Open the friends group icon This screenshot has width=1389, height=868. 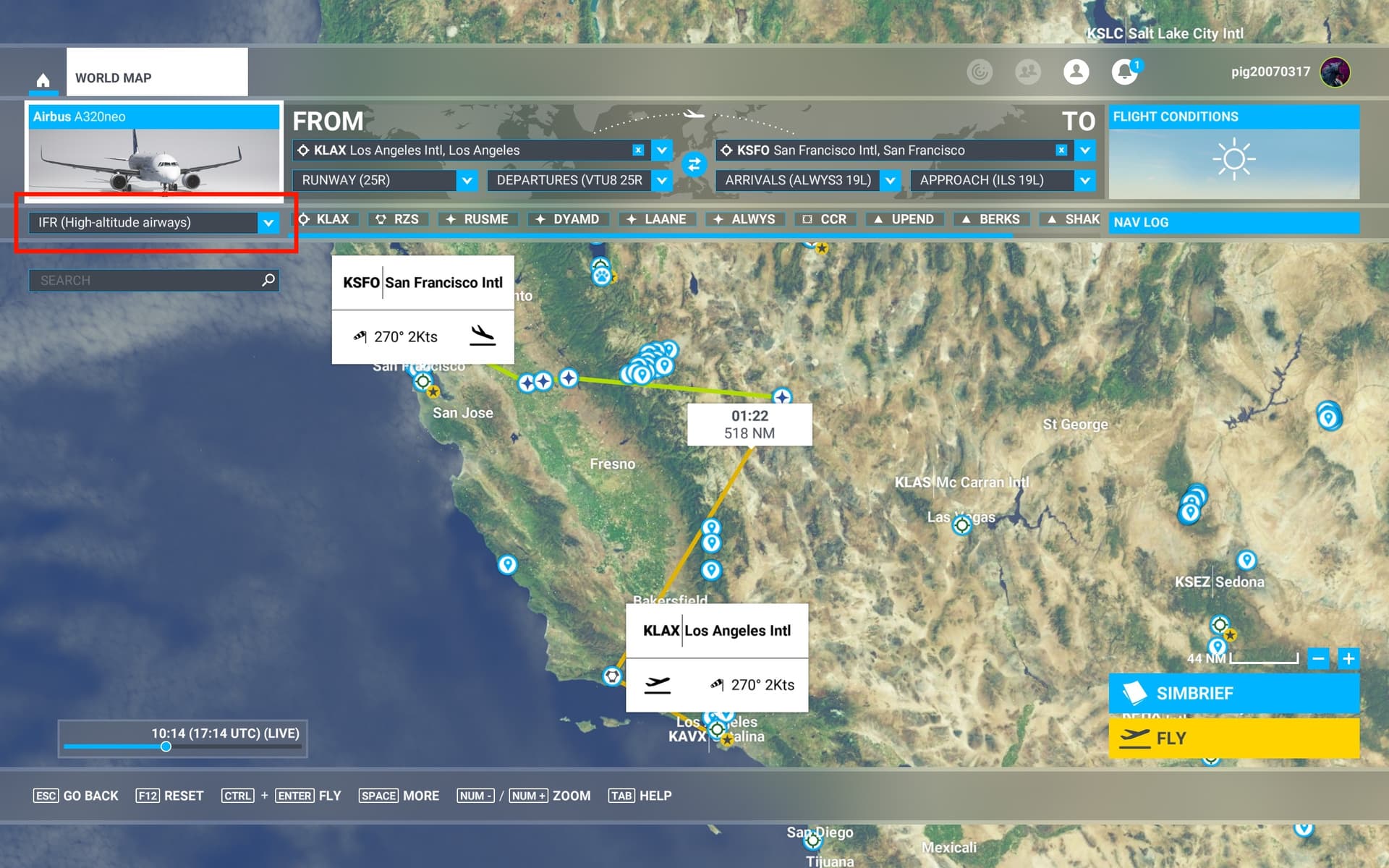1027,72
